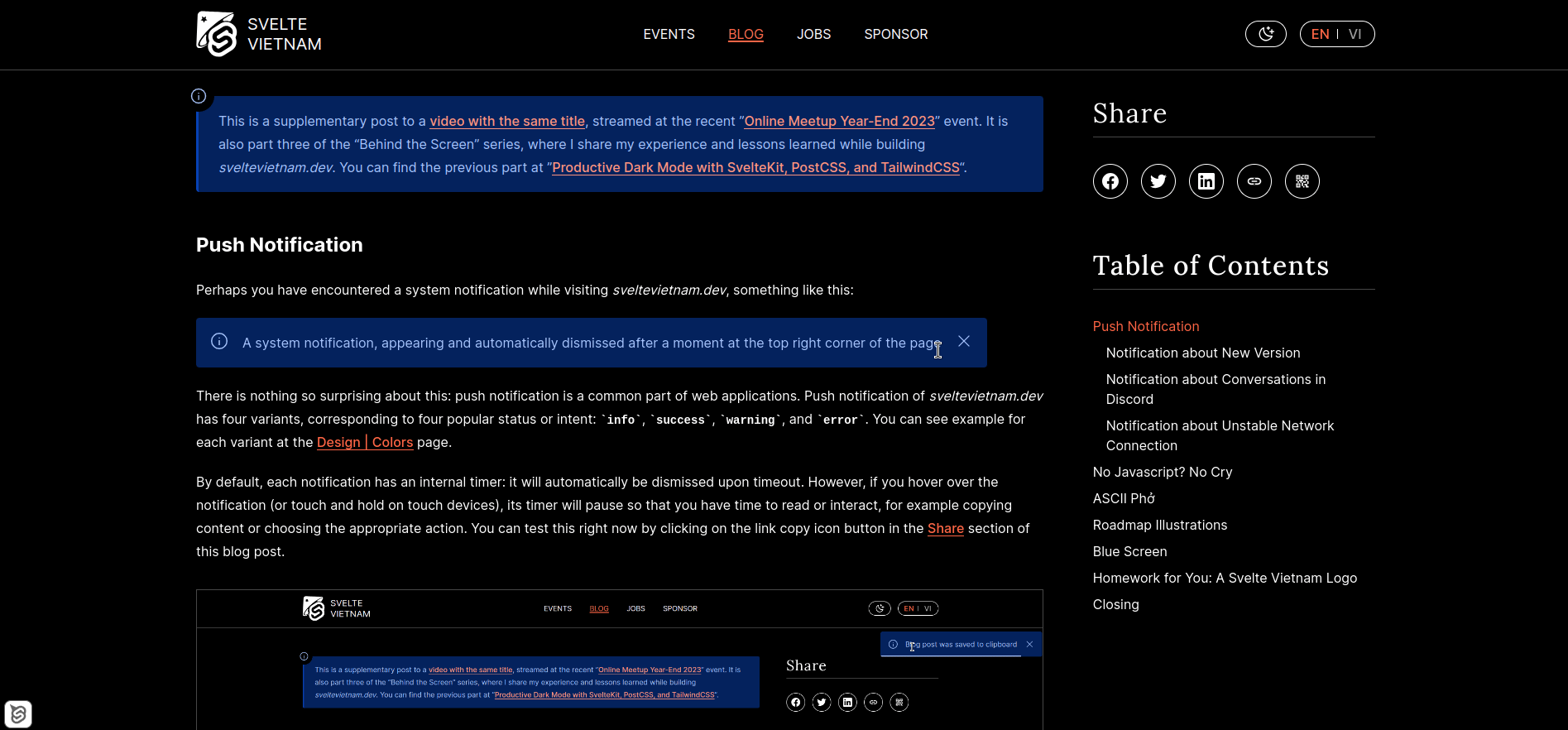This screenshot has height=730, width=1568.
Task: Click the floating Svelte icon at bottom left
Action: pyautogui.click(x=18, y=713)
